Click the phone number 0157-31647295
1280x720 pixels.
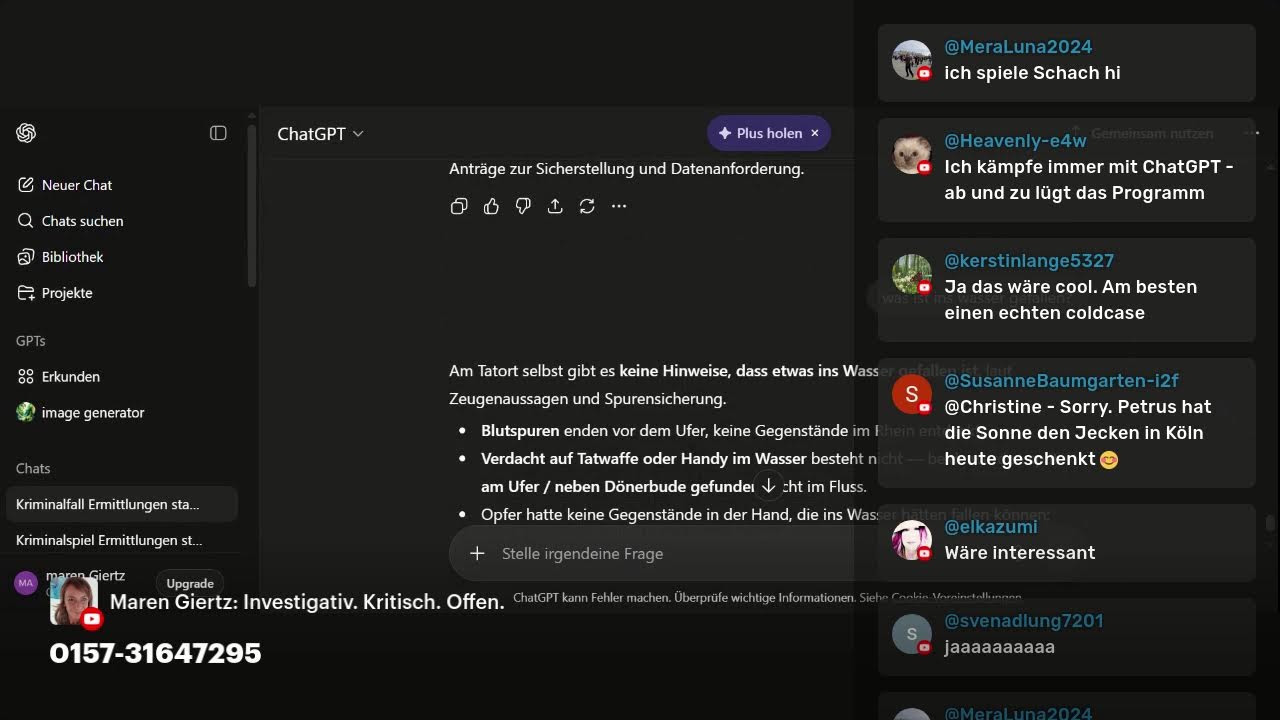pos(155,653)
